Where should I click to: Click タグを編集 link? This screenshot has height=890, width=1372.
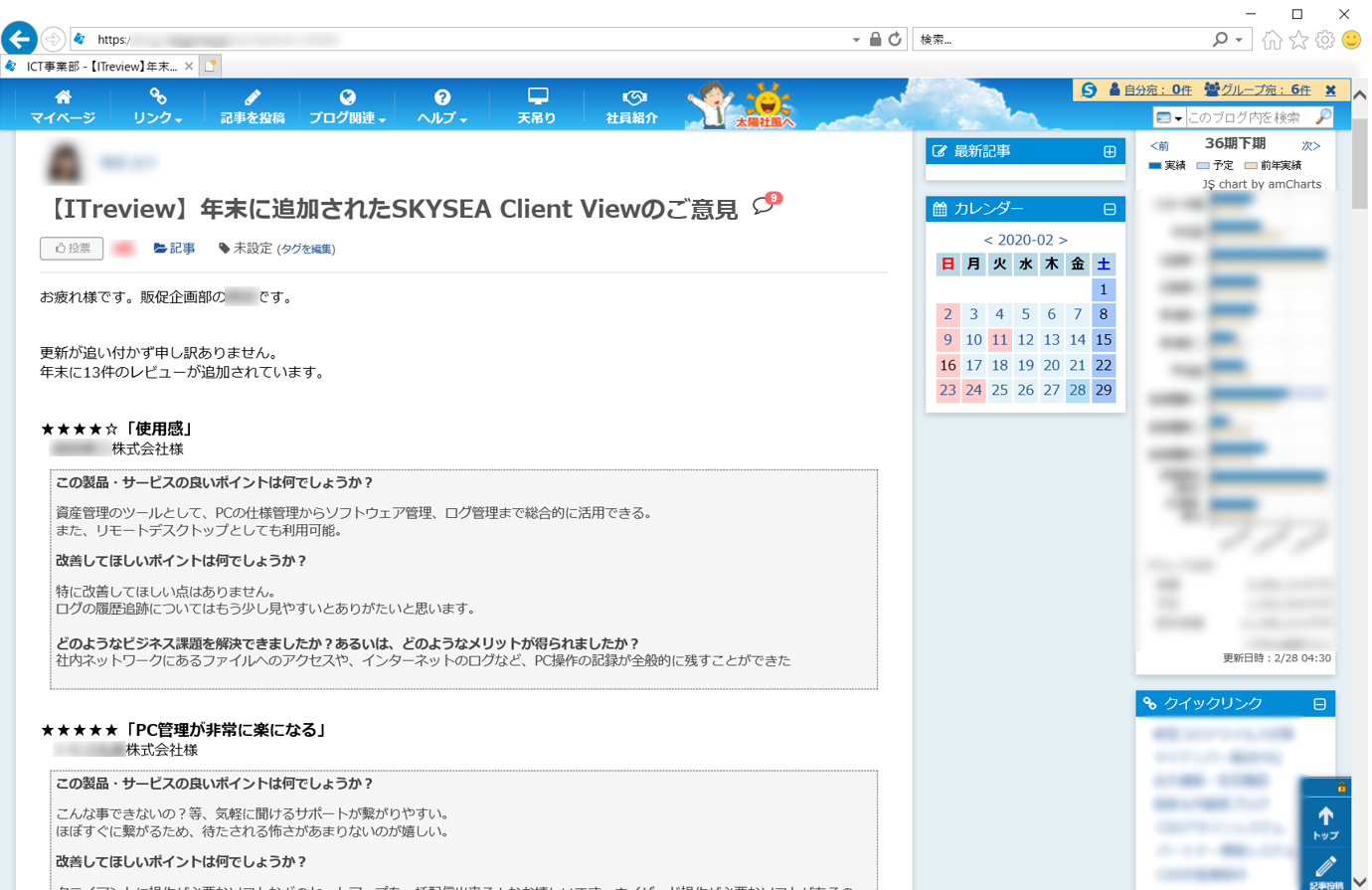pos(306,249)
